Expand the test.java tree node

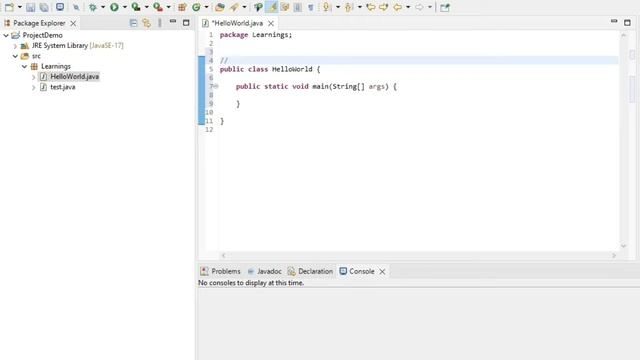tap(33, 87)
